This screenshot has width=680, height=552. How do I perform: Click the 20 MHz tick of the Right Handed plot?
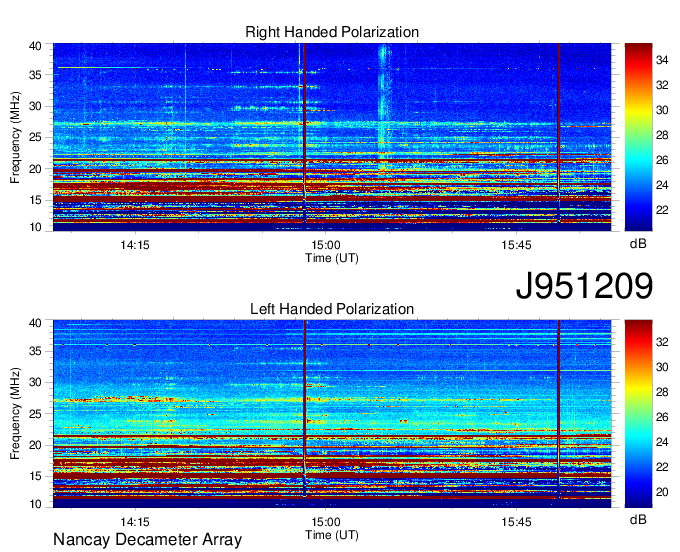click(x=35, y=169)
